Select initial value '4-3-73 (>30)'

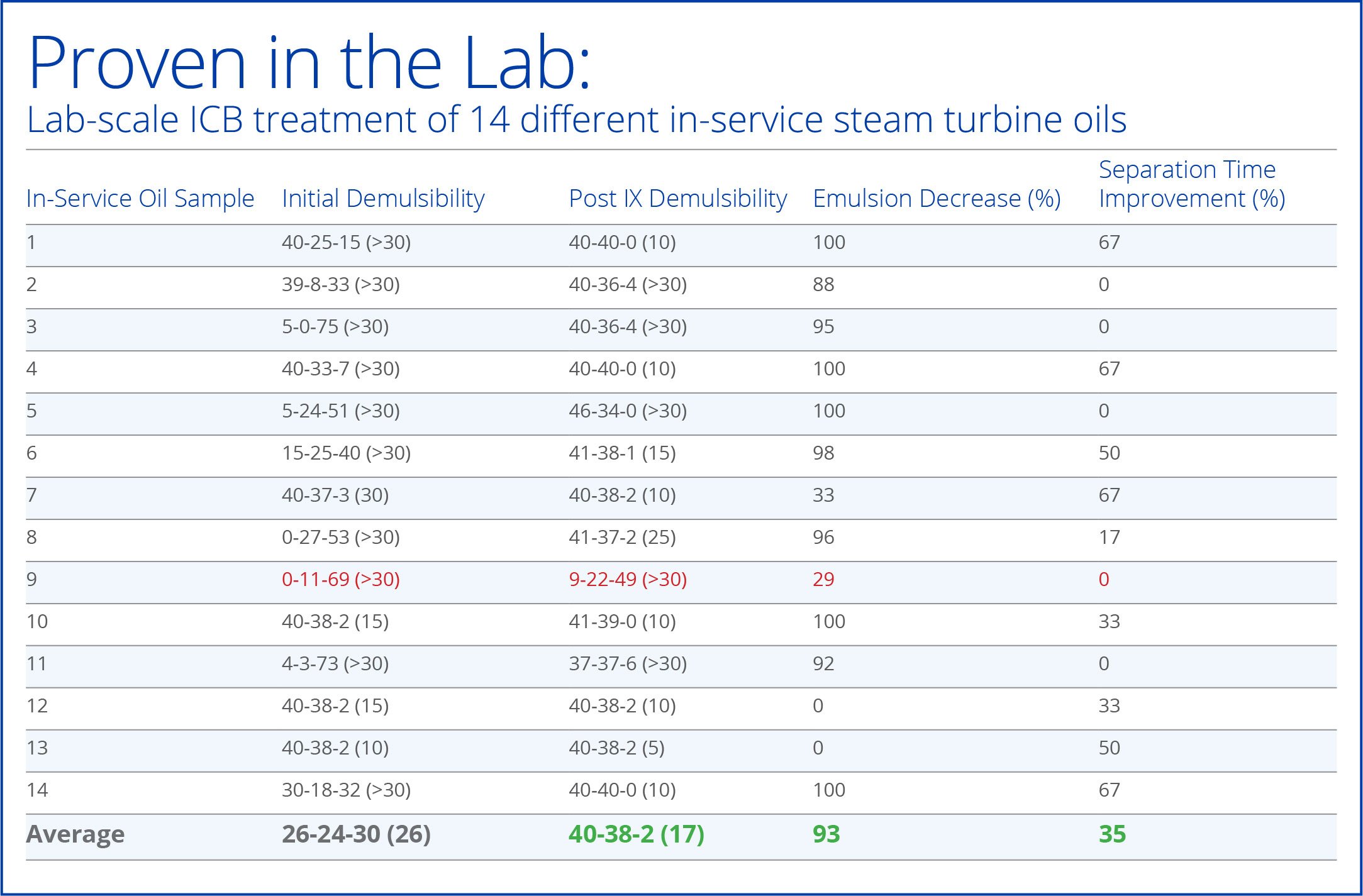coord(335,663)
